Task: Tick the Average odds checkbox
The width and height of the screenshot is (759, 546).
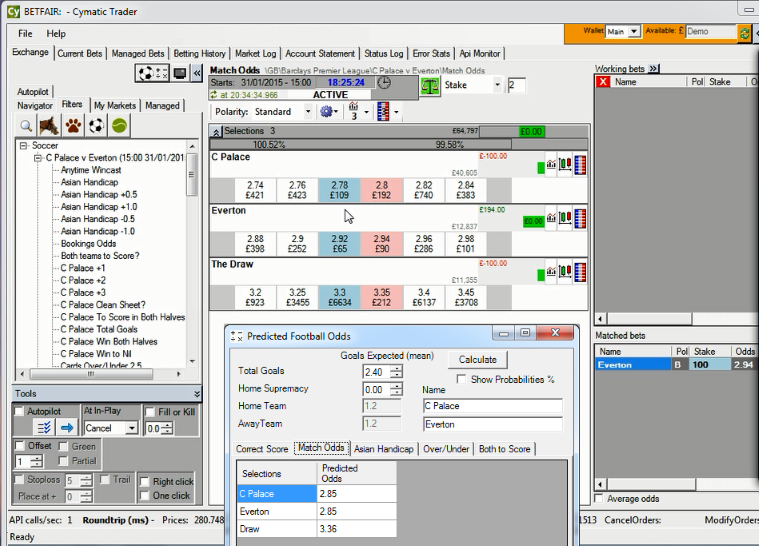Action: [599, 499]
